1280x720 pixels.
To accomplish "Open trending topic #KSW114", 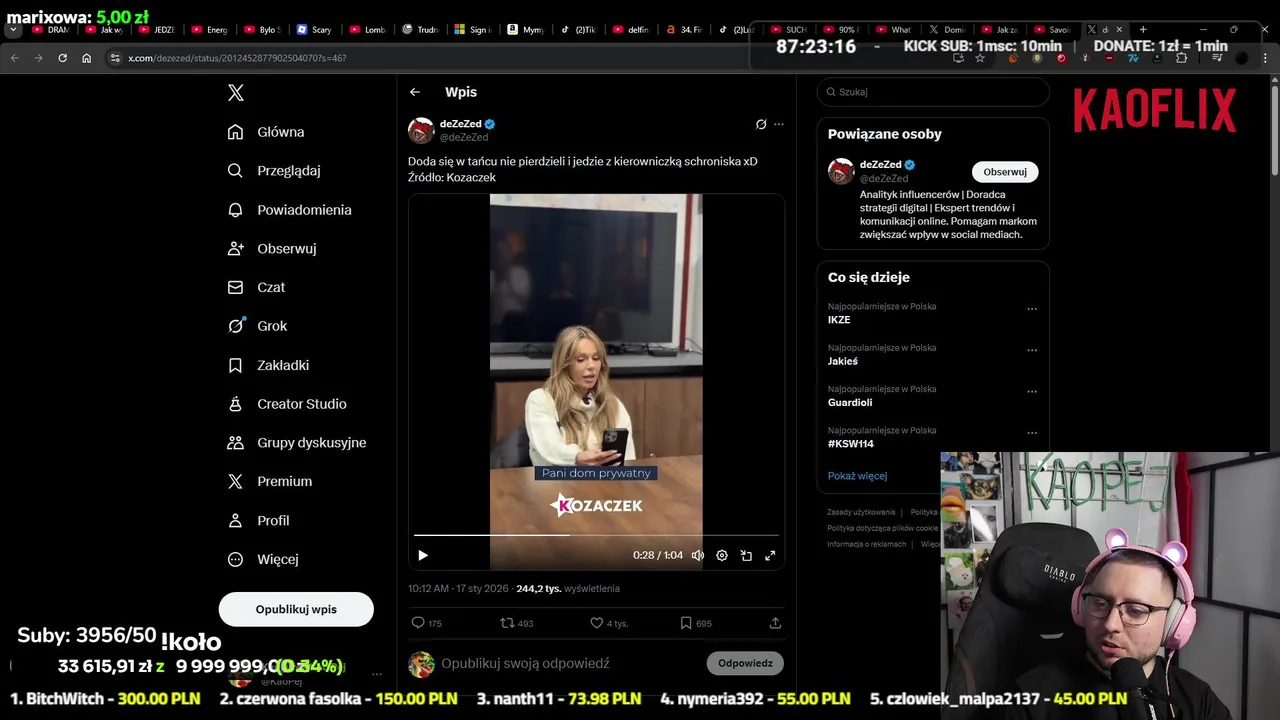I will pos(851,444).
